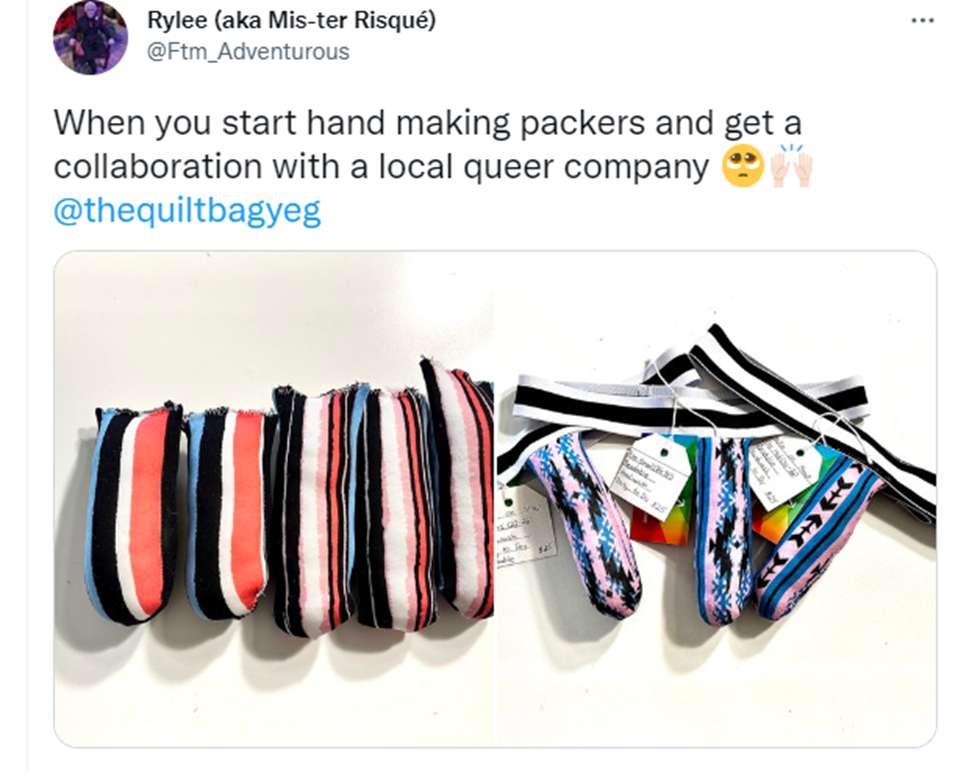Click the tweet text starting "When you start"

click(428, 144)
